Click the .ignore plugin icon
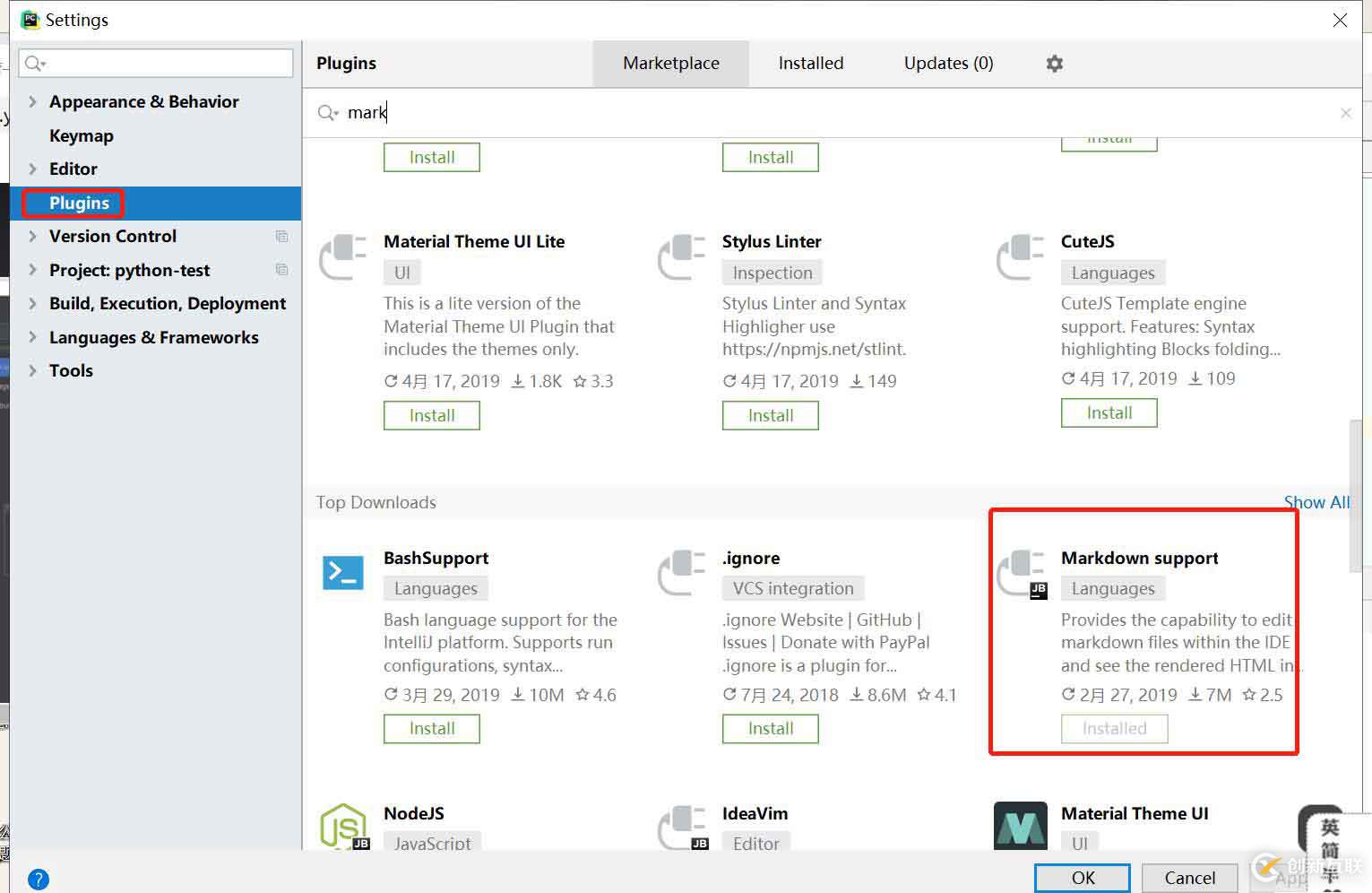The height and width of the screenshot is (893, 1372). 682,573
